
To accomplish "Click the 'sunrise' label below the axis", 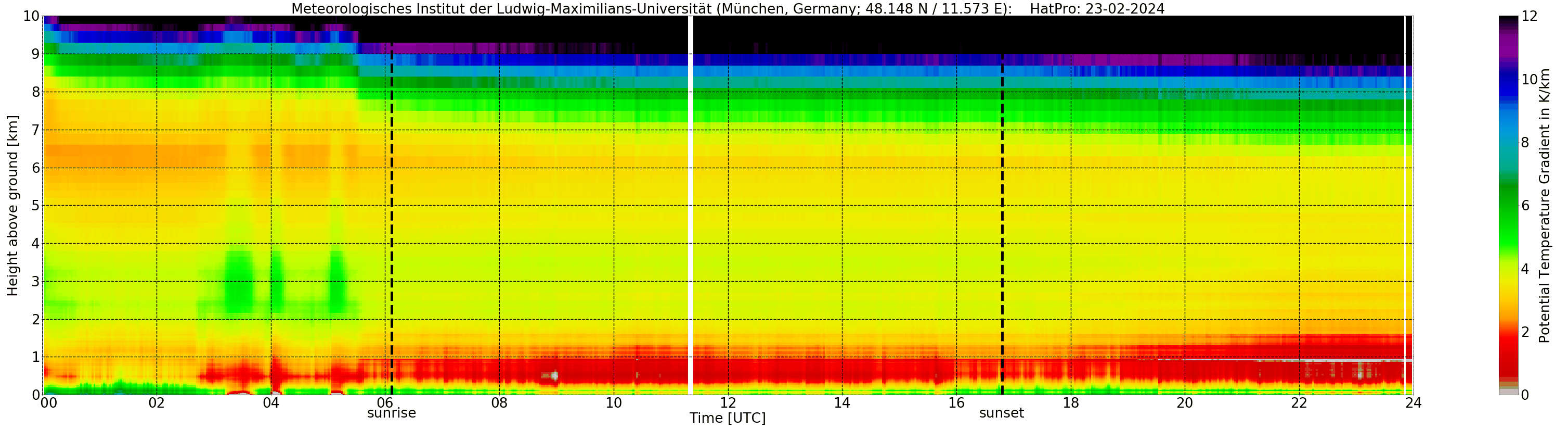I will (392, 413).
